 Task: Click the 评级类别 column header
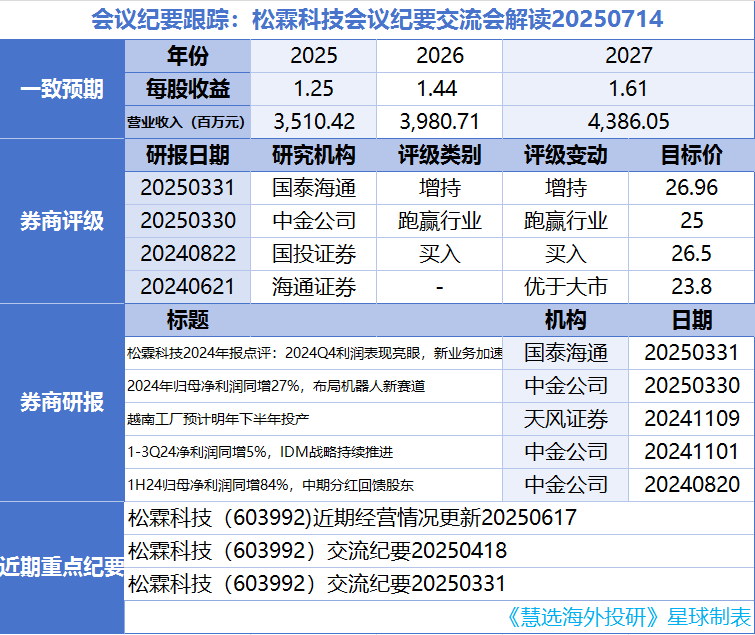(440, 155)
